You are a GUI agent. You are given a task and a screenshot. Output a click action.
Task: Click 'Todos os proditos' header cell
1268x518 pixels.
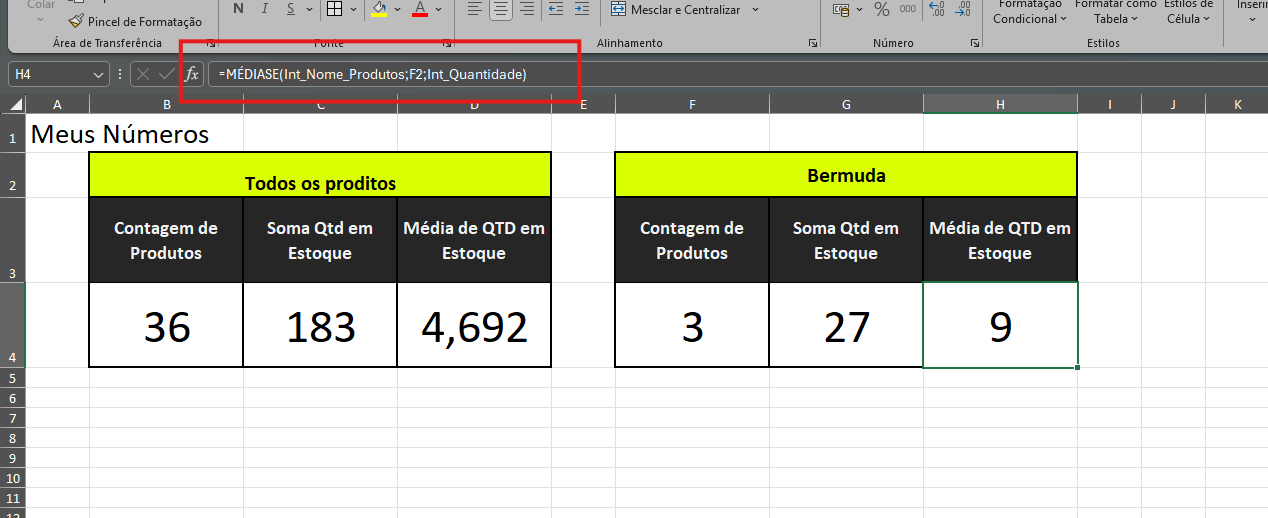point(320,175)
